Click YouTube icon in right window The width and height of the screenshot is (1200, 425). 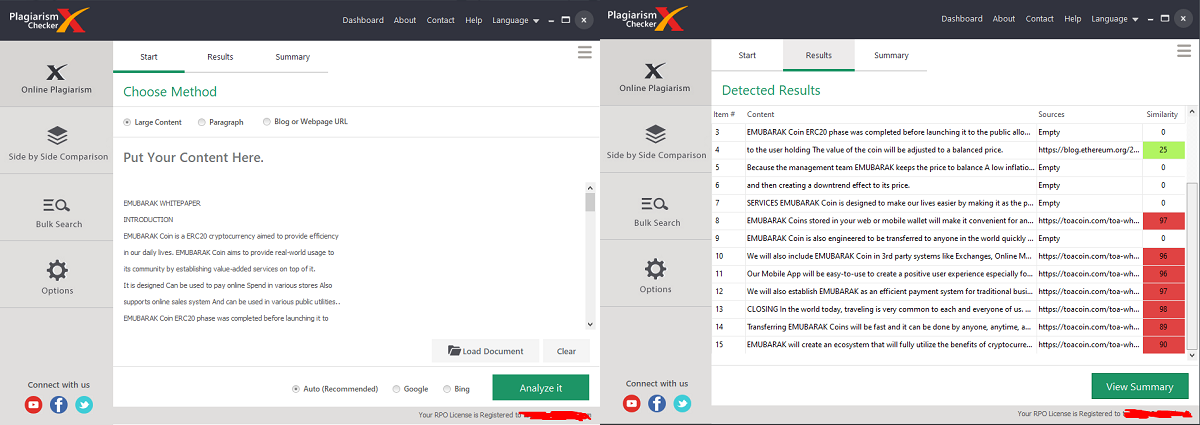pos(632,403)
